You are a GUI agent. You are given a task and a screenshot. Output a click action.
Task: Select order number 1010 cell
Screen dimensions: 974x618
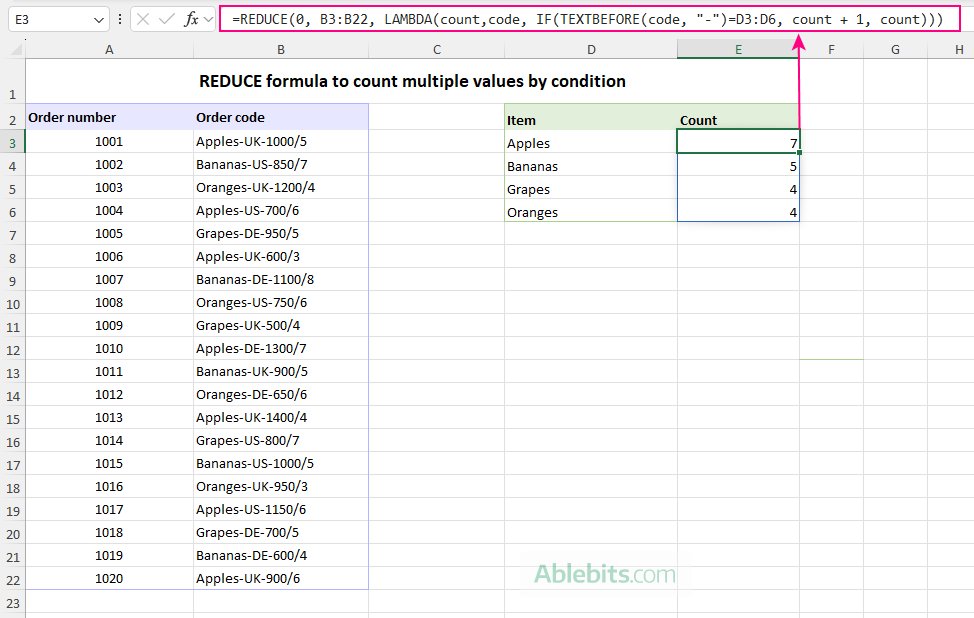click(x=109, y=348)
